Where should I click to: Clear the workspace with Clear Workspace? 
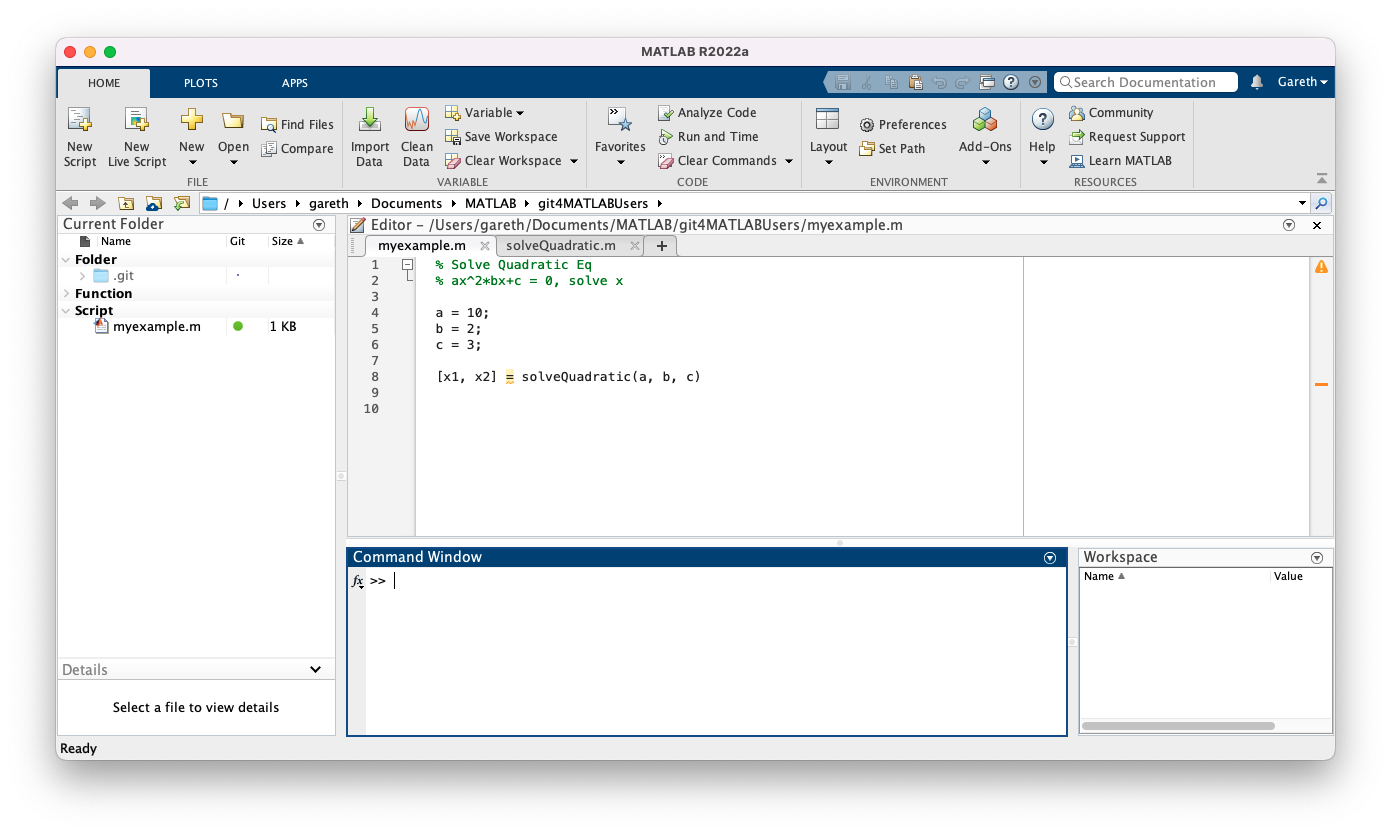(503, 160)
